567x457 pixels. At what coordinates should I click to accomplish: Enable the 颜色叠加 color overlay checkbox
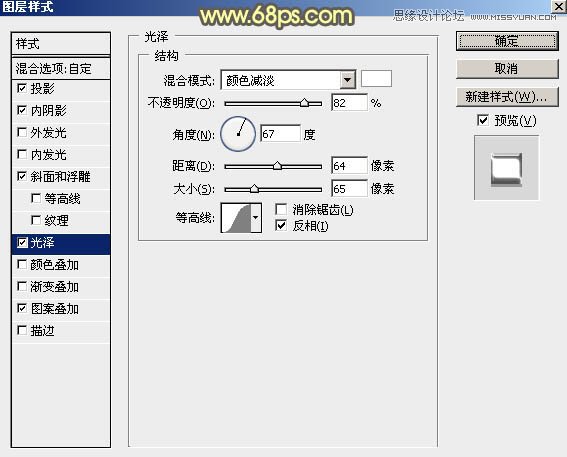point(22,265)
